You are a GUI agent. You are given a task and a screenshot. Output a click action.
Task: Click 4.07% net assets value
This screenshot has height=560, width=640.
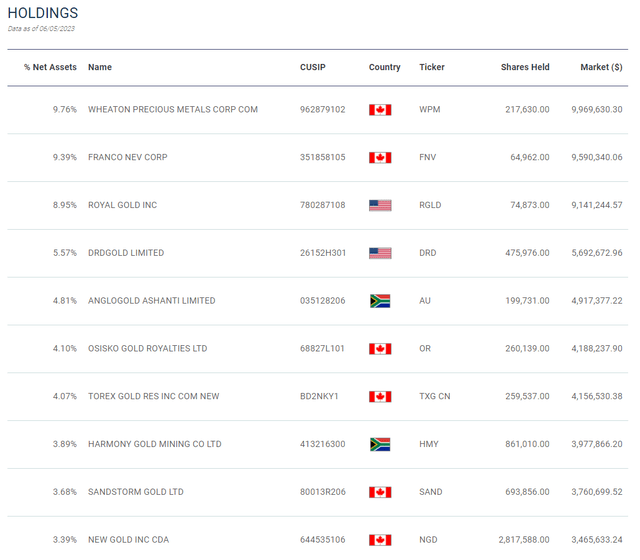(64, 396)
